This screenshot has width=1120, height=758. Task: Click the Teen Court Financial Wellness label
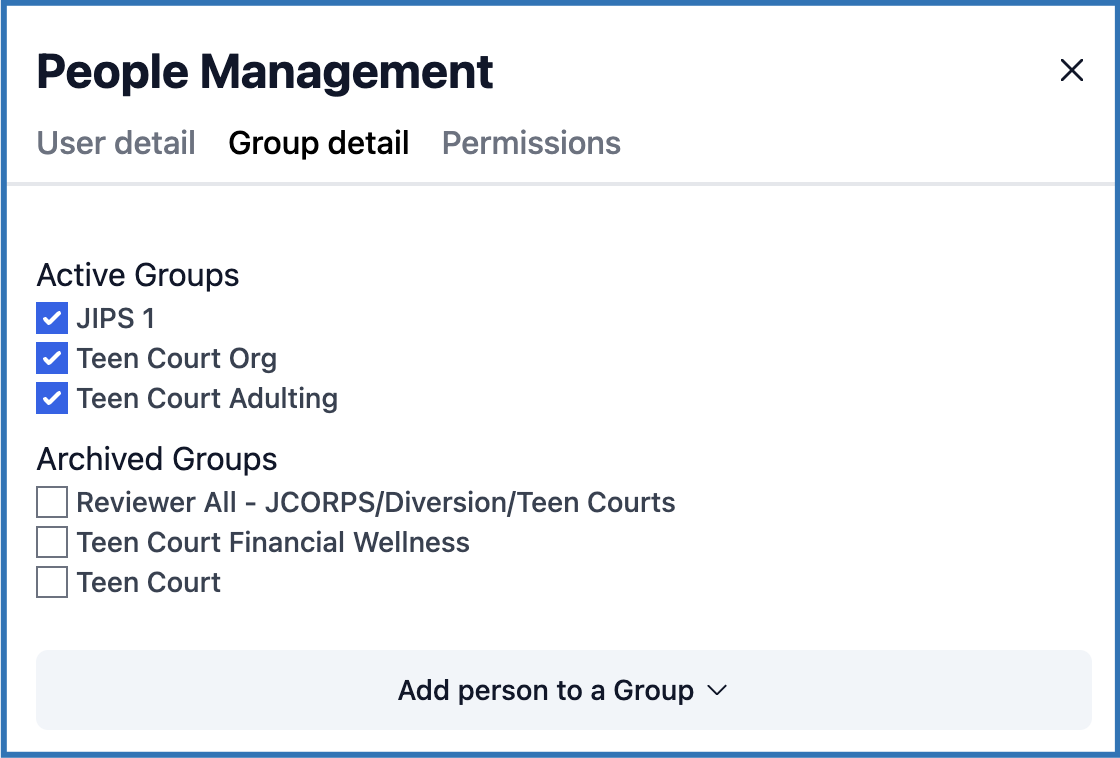pos(273,542)
